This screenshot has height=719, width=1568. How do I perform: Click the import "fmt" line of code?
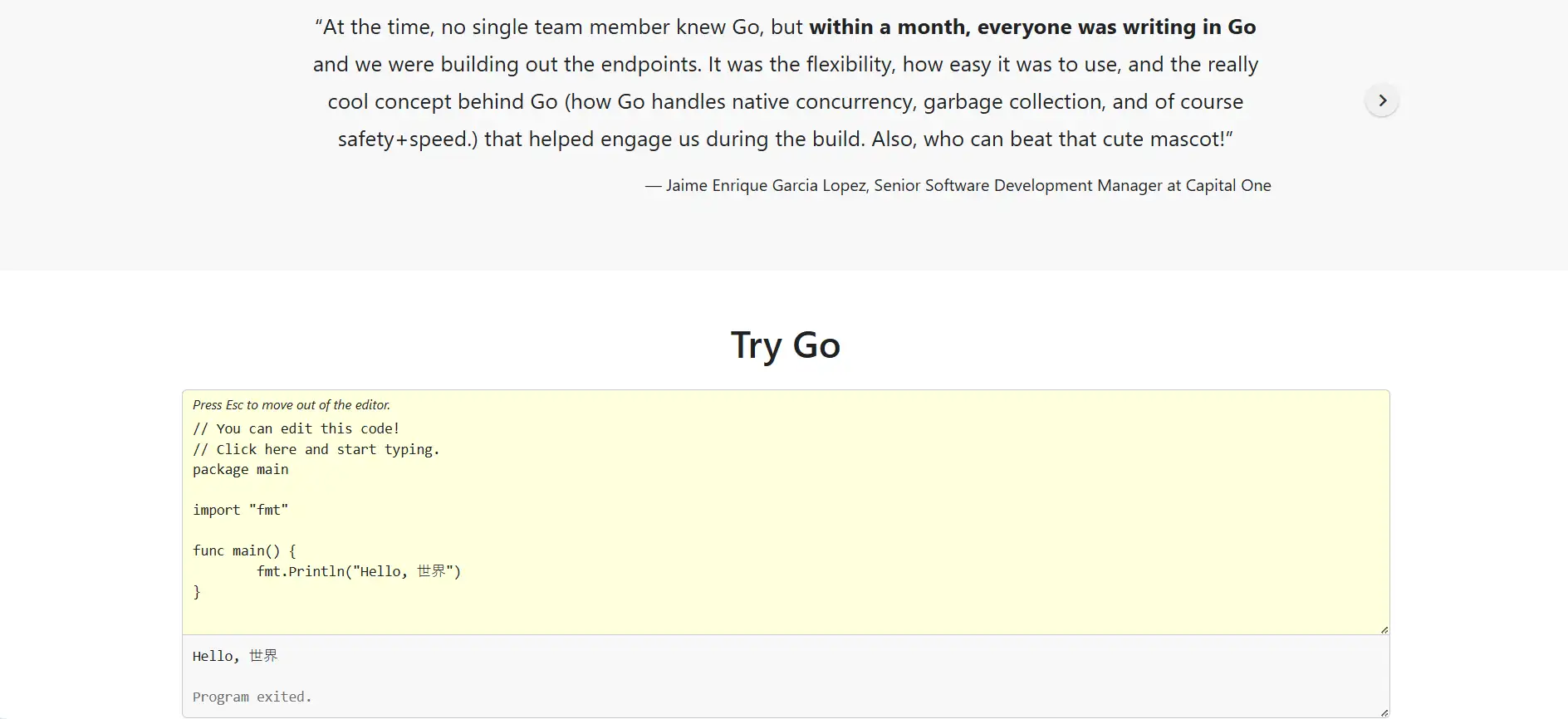click(241, 510)
